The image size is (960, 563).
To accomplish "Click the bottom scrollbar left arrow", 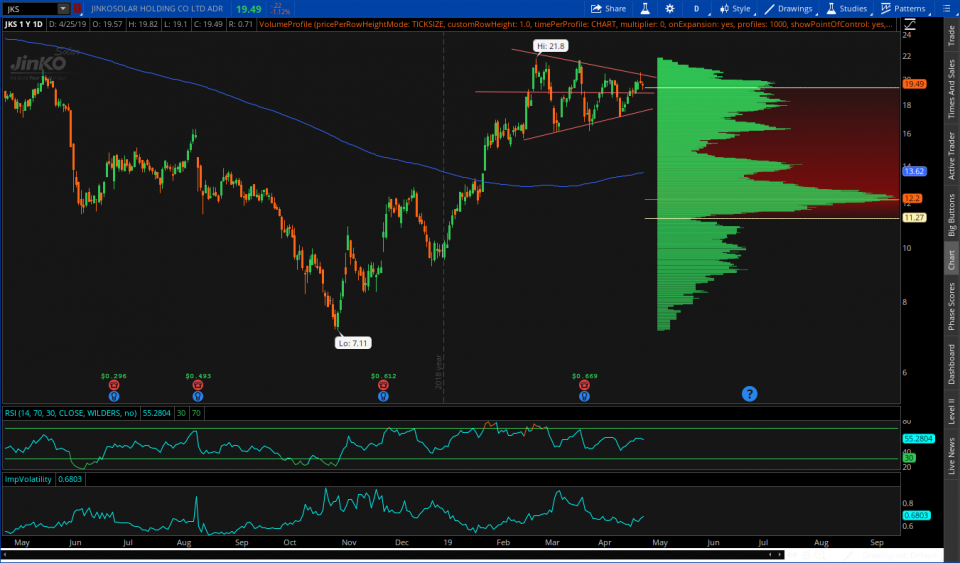I will [5, 554].
